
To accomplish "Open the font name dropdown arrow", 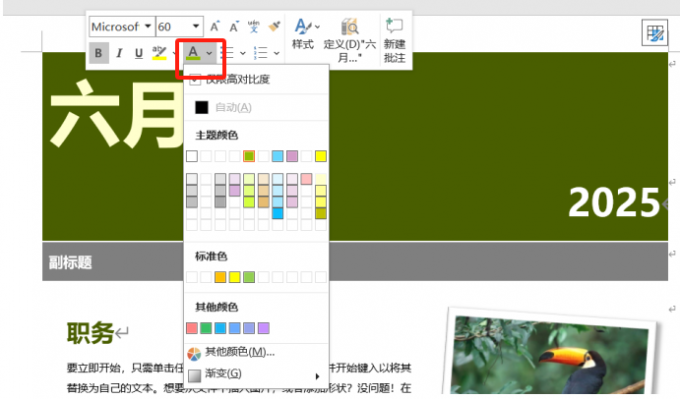I will (148, 26).
